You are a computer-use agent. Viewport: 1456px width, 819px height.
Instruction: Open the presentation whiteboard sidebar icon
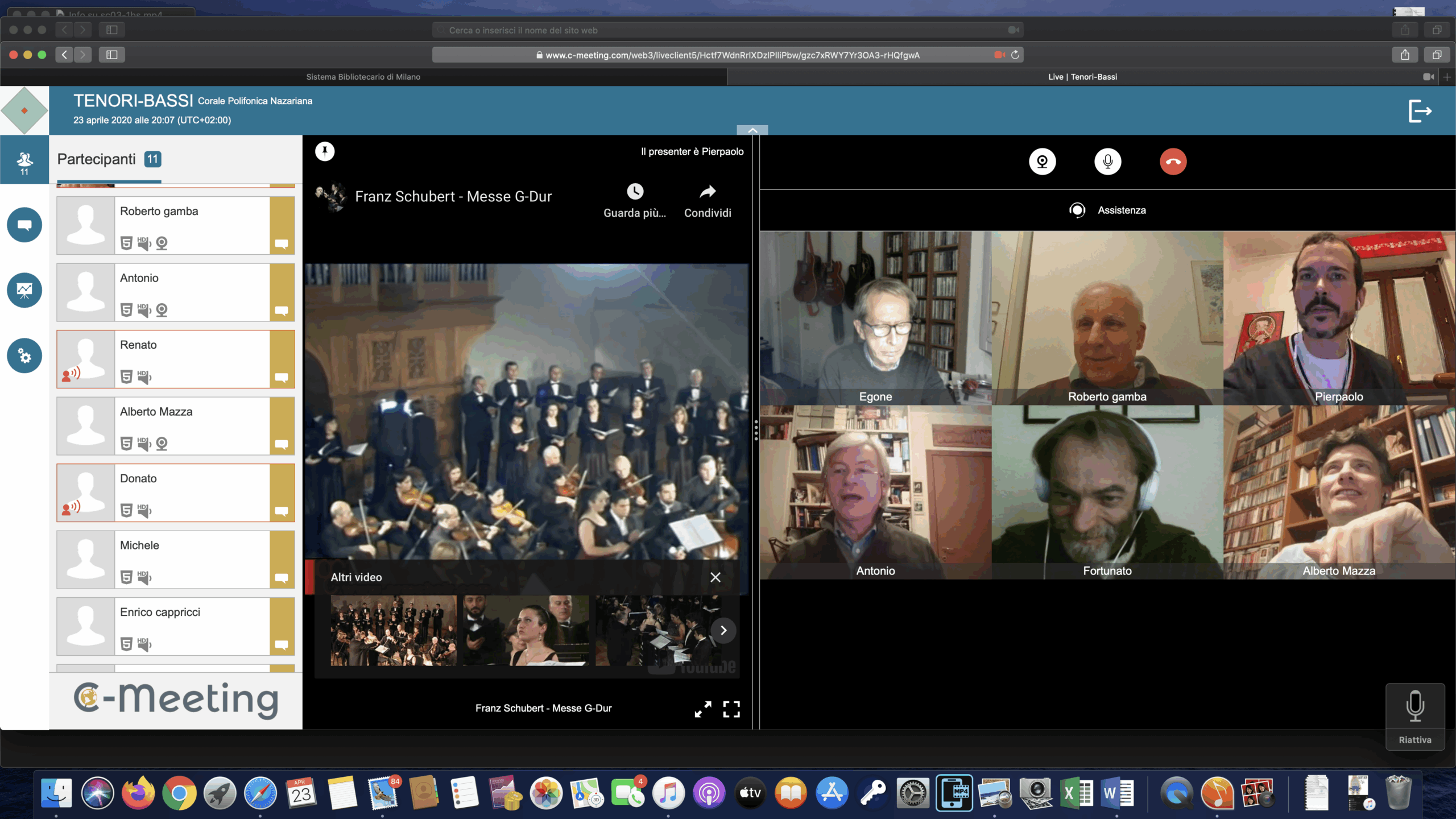coord(24,291)
